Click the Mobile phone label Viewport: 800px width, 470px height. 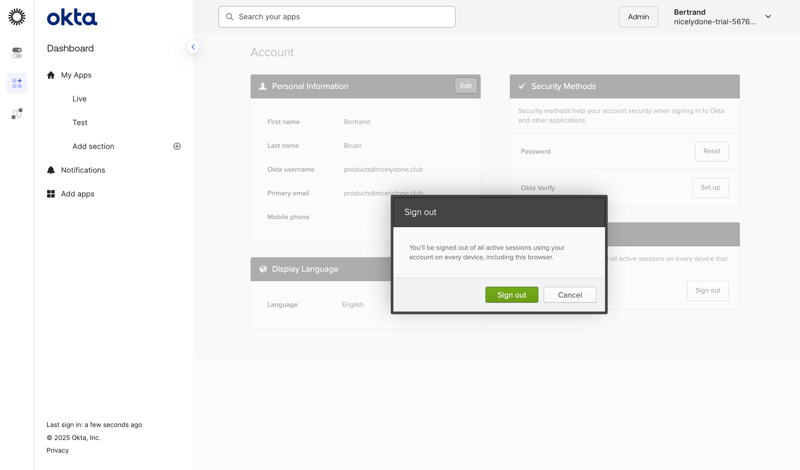pyautogui.click(x=288, y=217)
